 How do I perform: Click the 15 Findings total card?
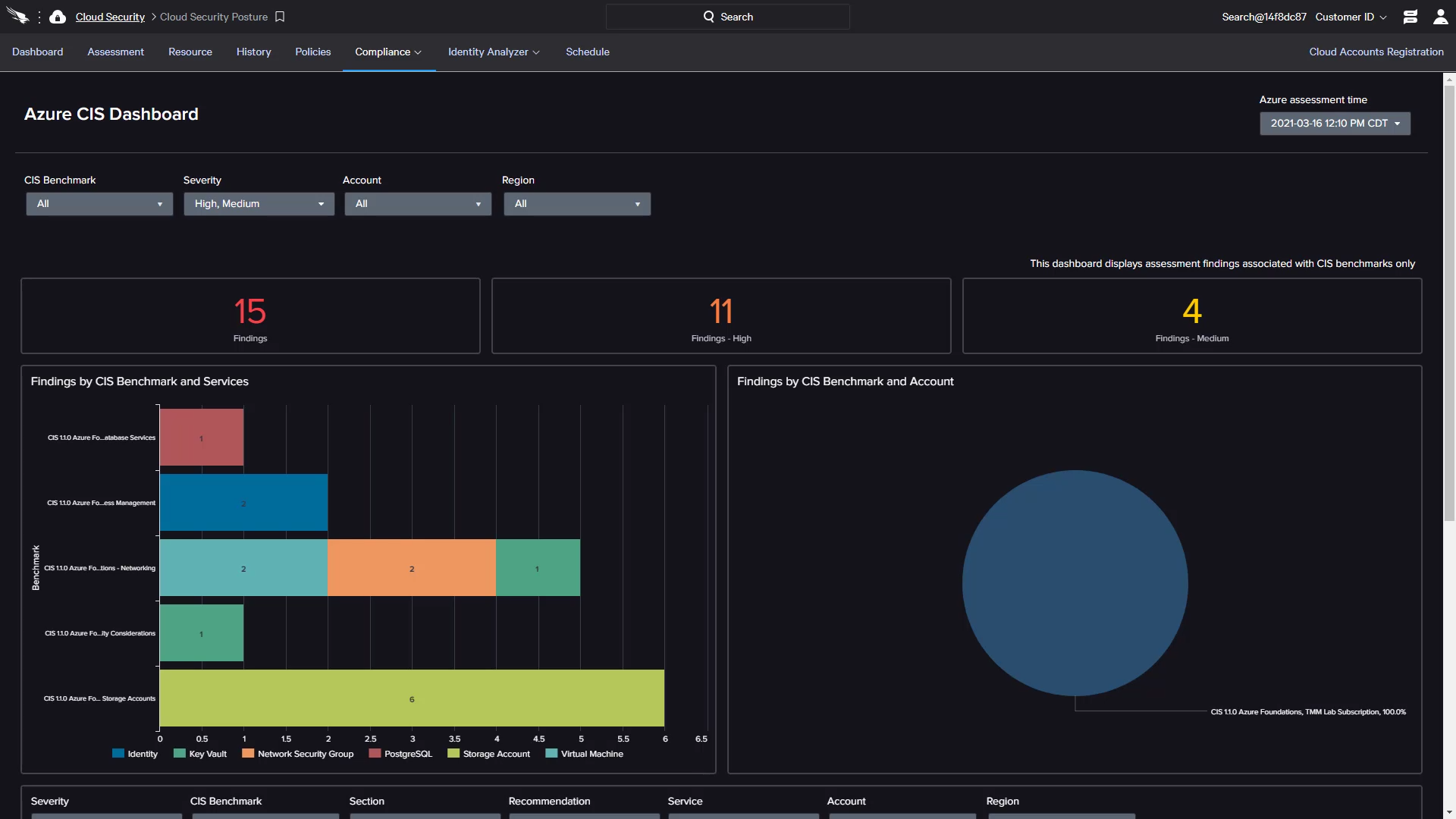point(250,315)
